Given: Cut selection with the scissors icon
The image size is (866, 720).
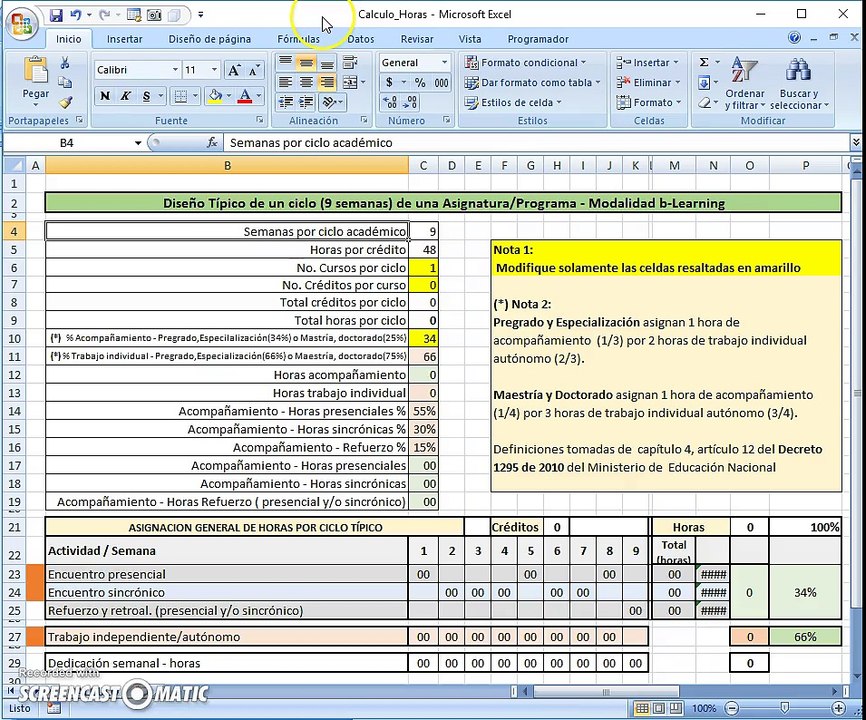Looking at the screenshot, I should [65, 63].
